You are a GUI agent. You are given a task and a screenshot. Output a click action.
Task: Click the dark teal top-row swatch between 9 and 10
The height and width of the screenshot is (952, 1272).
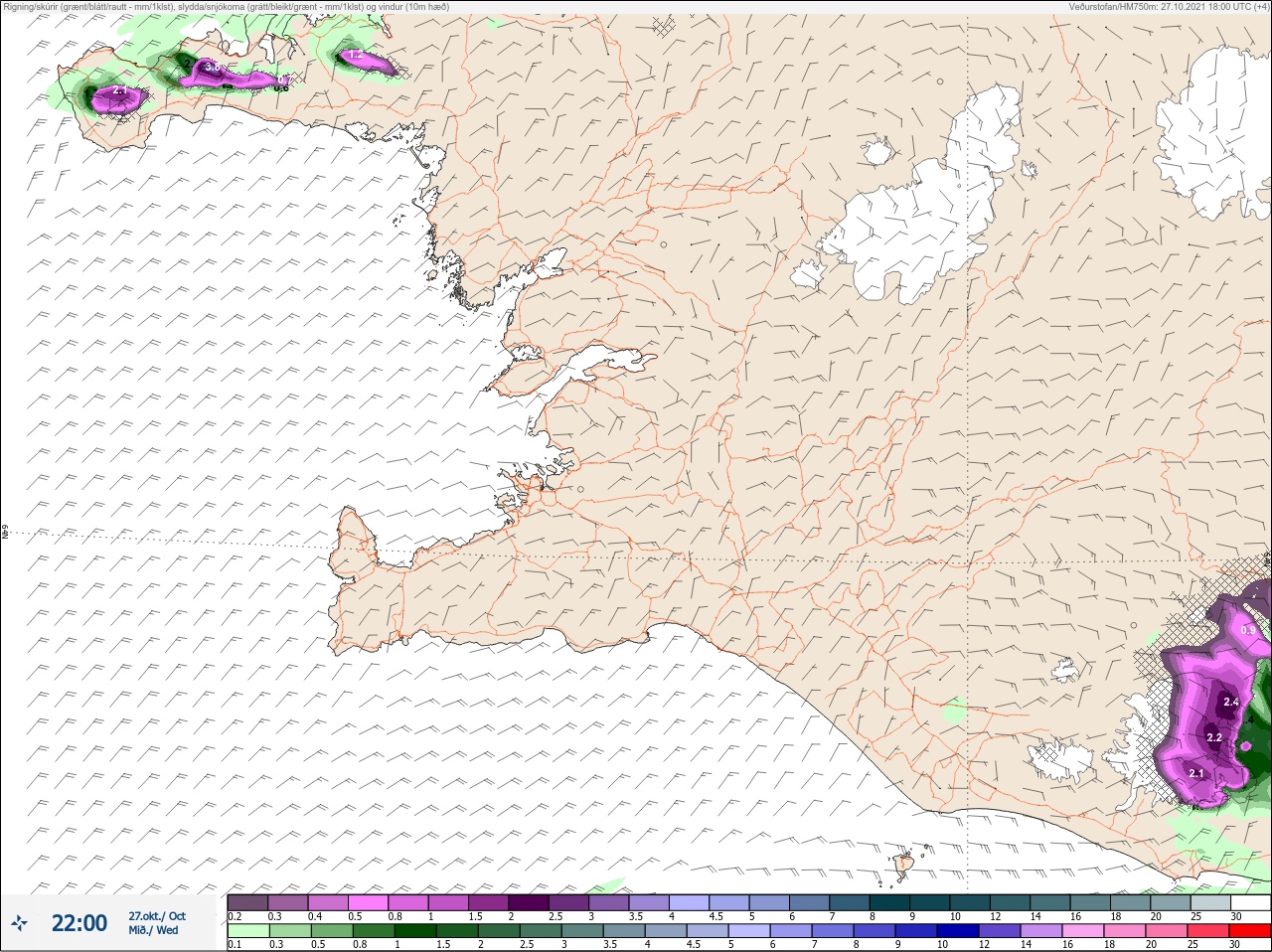930,902
